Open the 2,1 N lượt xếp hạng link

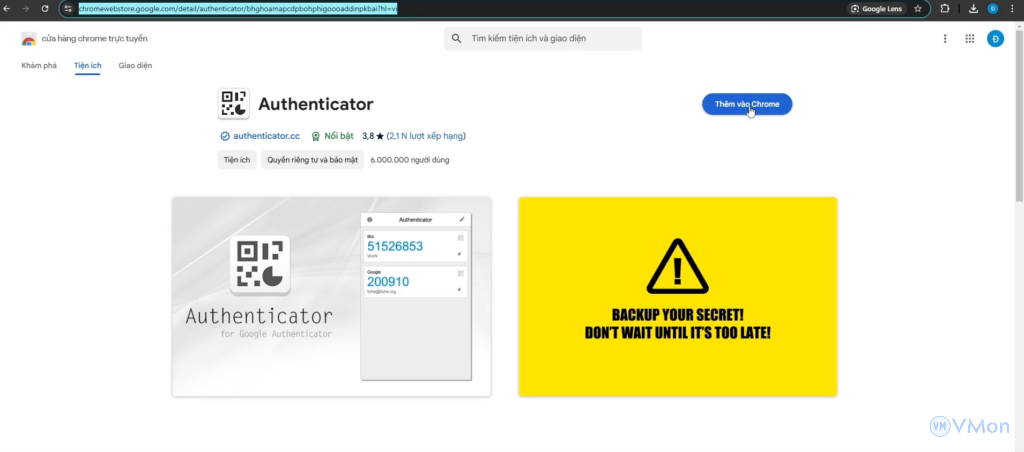pyautogui.click(x=426, y=136)
